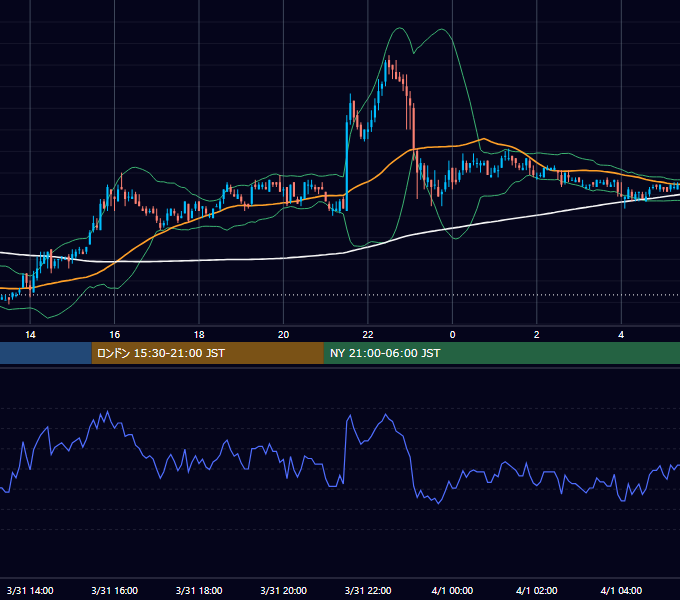
Task: Click the 3/31 22:00 date label
Action: click(x=368, y=590)
